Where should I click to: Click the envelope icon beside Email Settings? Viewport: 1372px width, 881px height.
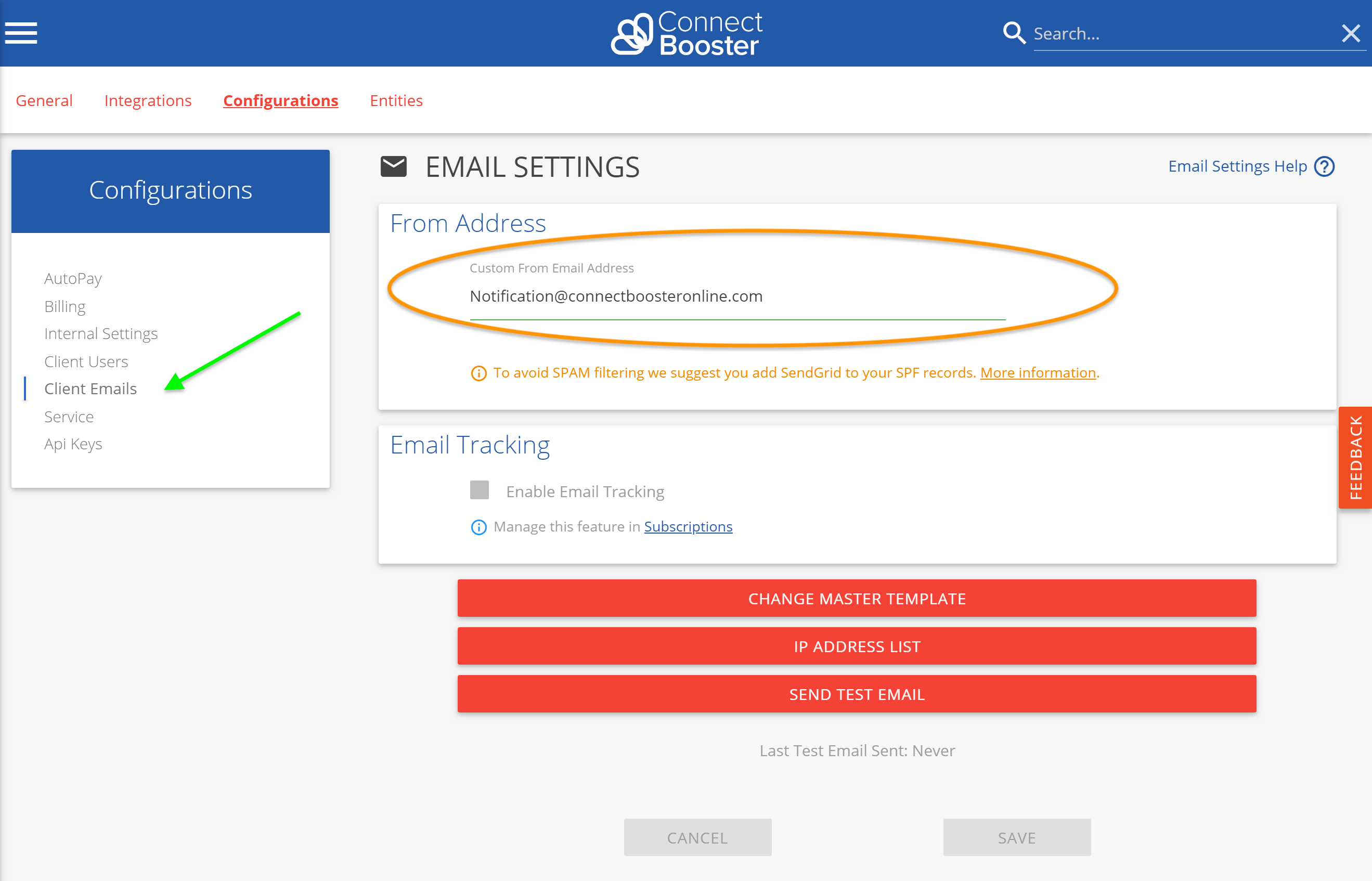(x=394, y=166)
